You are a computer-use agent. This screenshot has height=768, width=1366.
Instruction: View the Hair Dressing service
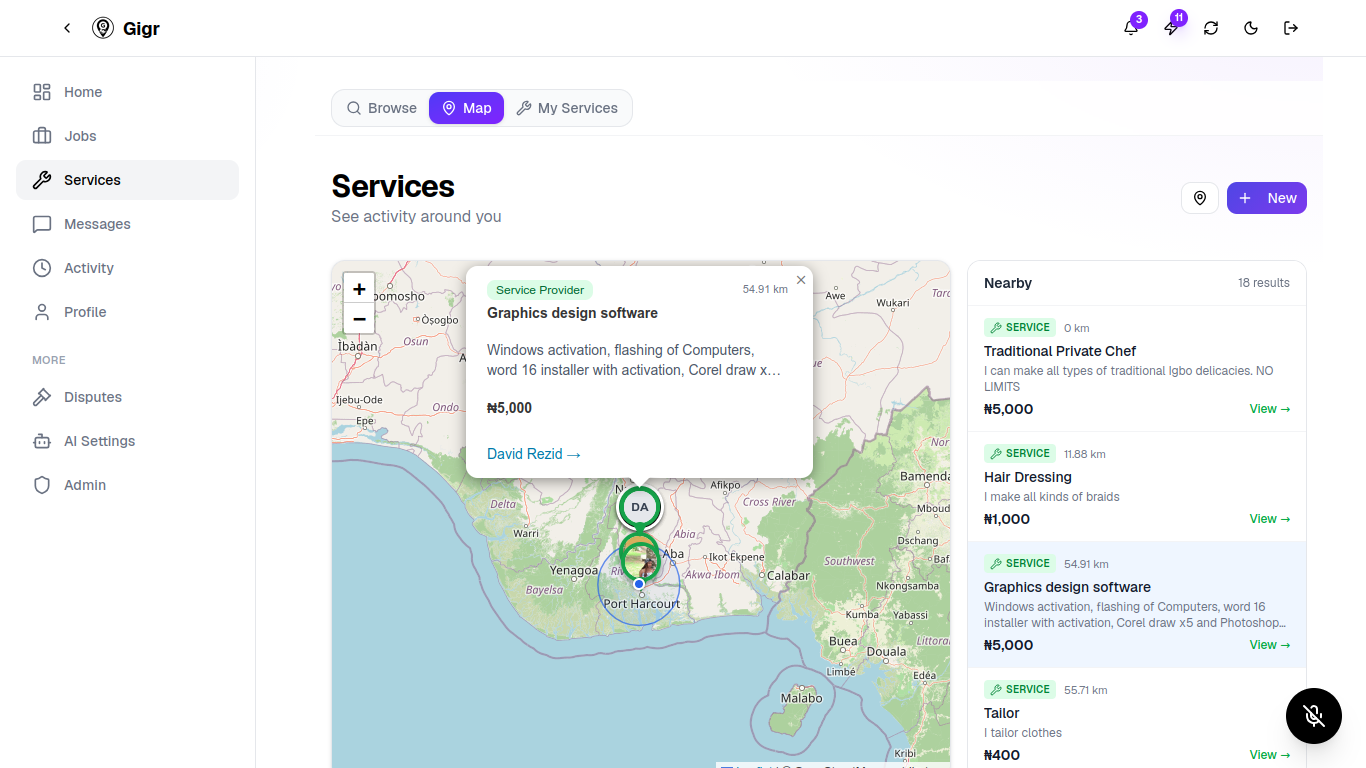pyautogui.click(x=1270, y=519)
